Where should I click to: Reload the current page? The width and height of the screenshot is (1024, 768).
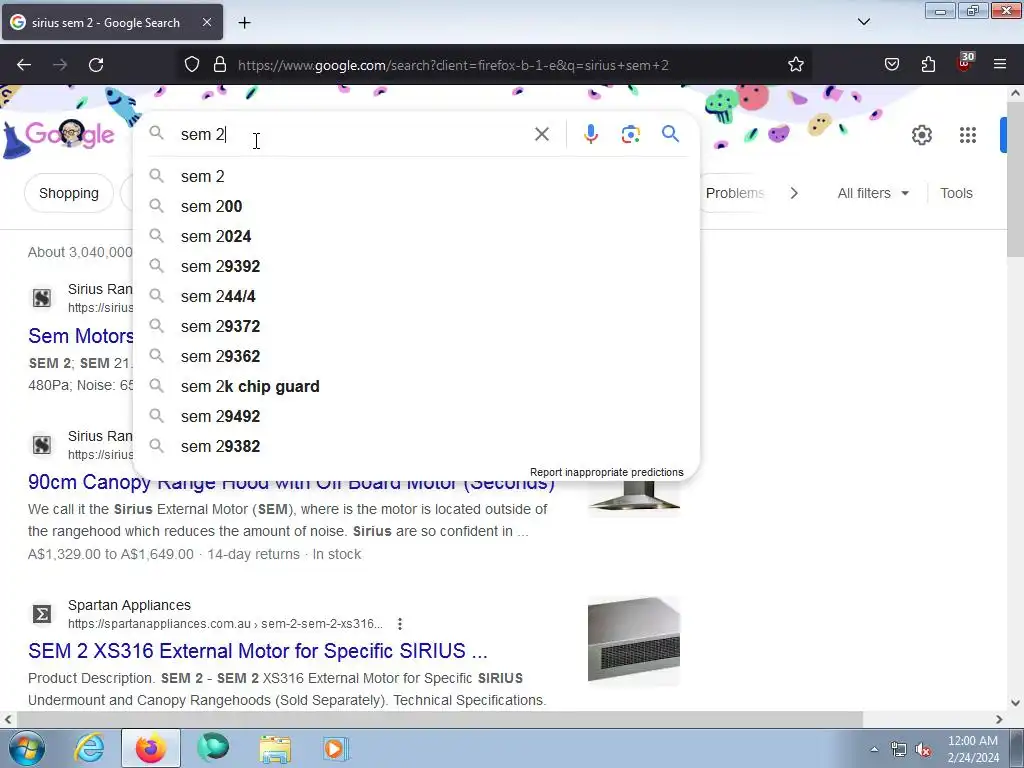point(96,65)
